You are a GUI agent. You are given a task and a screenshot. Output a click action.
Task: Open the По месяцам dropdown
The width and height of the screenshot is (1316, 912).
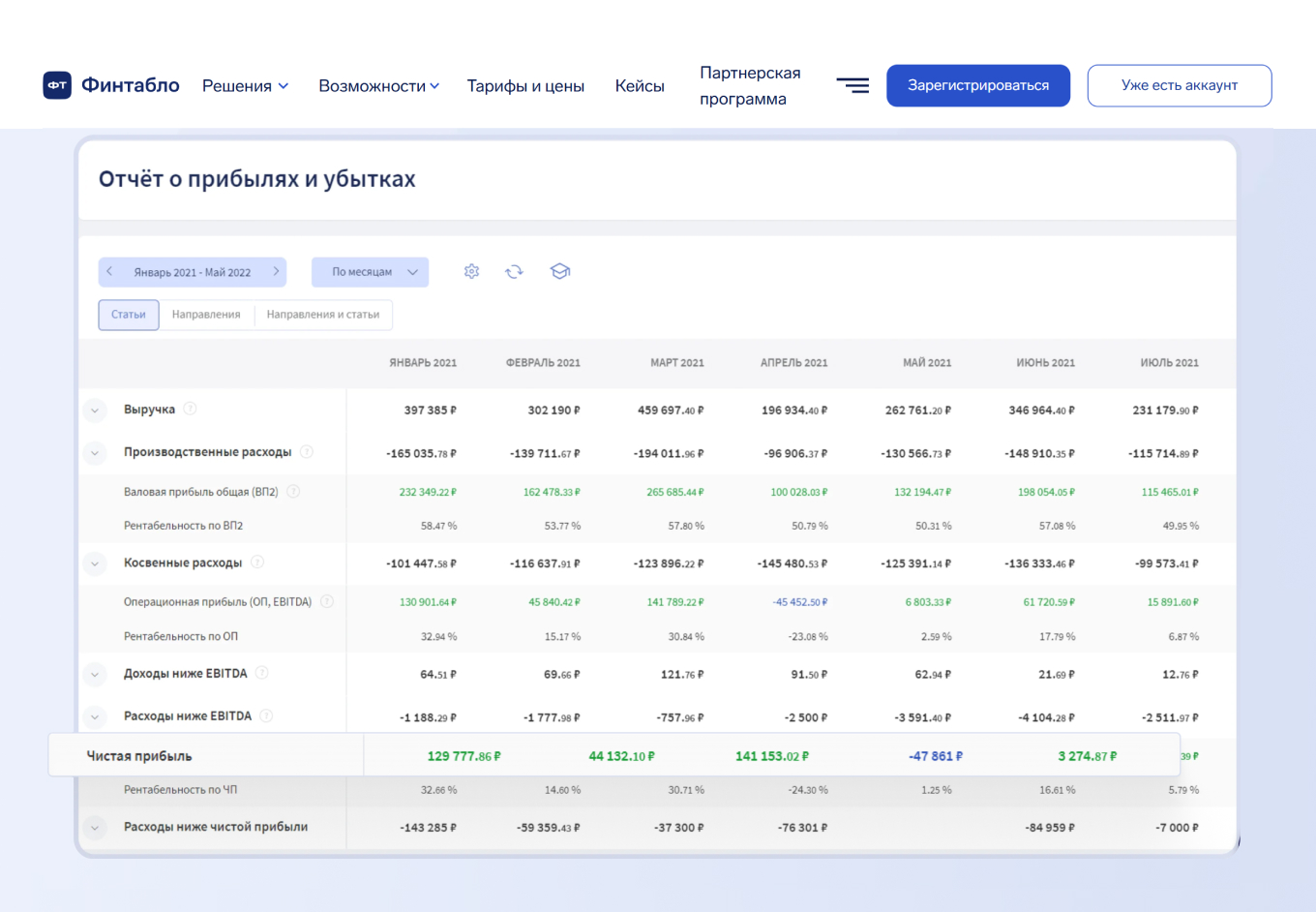coord(371,272)
